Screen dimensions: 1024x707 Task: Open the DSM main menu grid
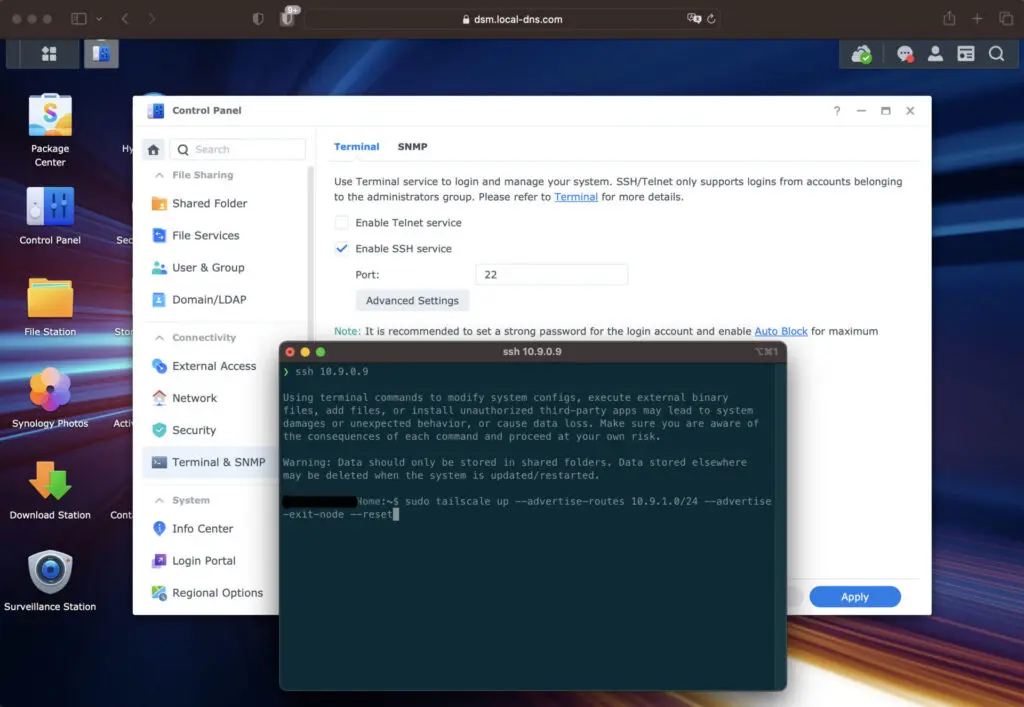[x=49, y=54]
